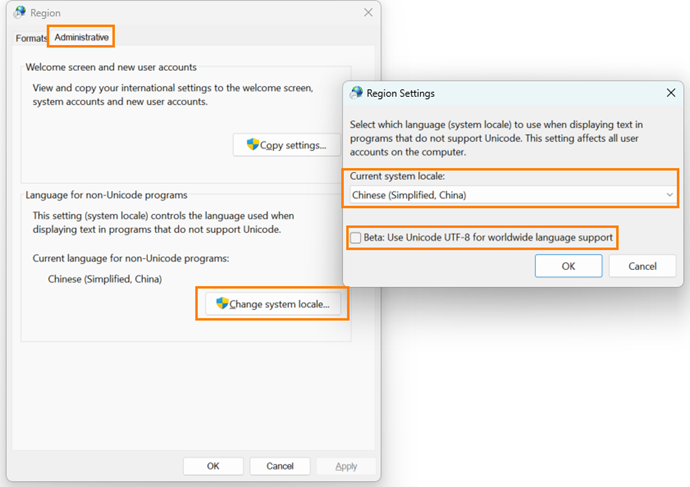Expand the system locale dropdown arrow
This screenshot has width=690, height=487.
[x=669, y=195]
